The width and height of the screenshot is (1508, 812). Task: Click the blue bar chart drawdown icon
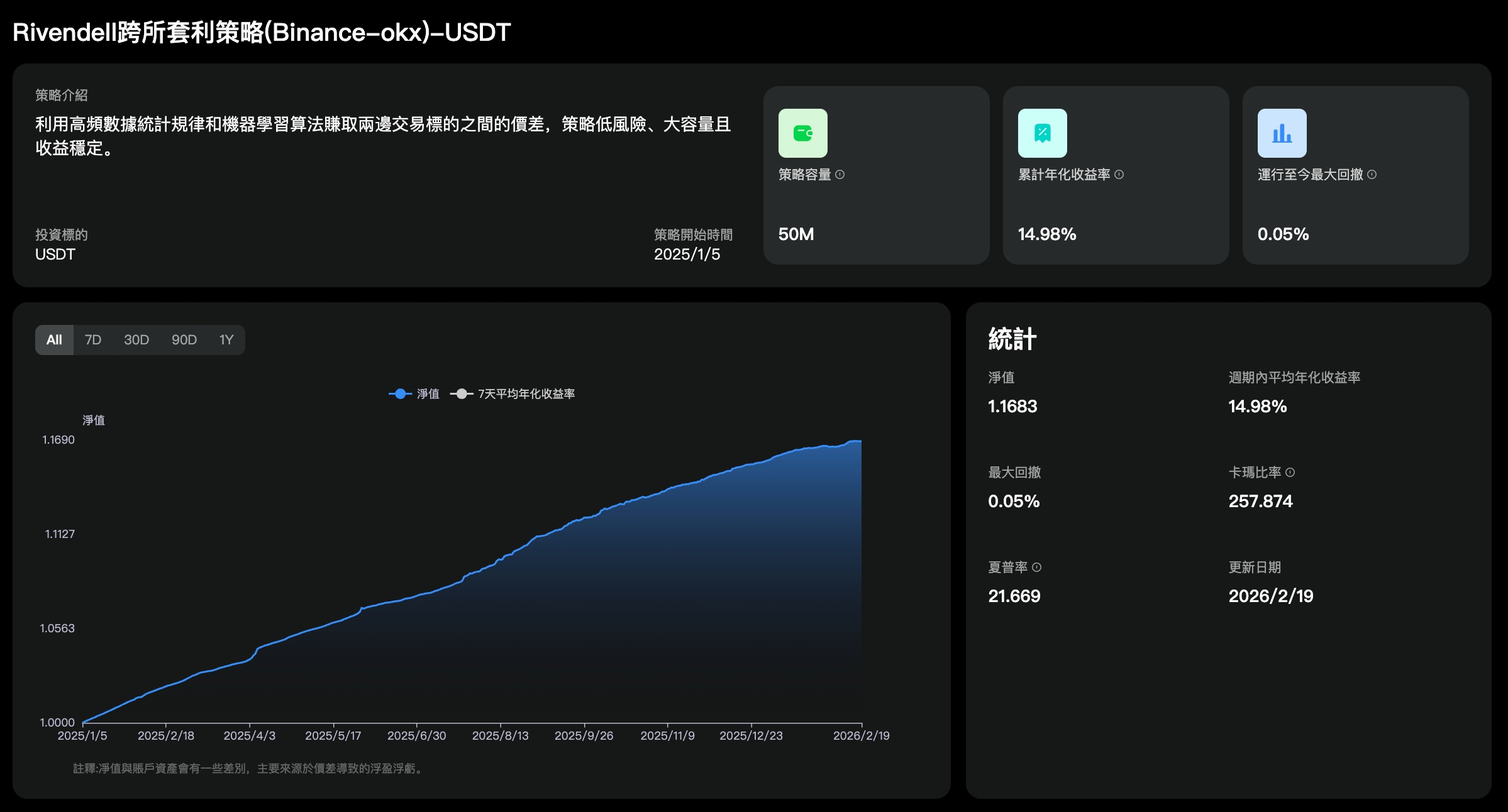point(1282,133)
